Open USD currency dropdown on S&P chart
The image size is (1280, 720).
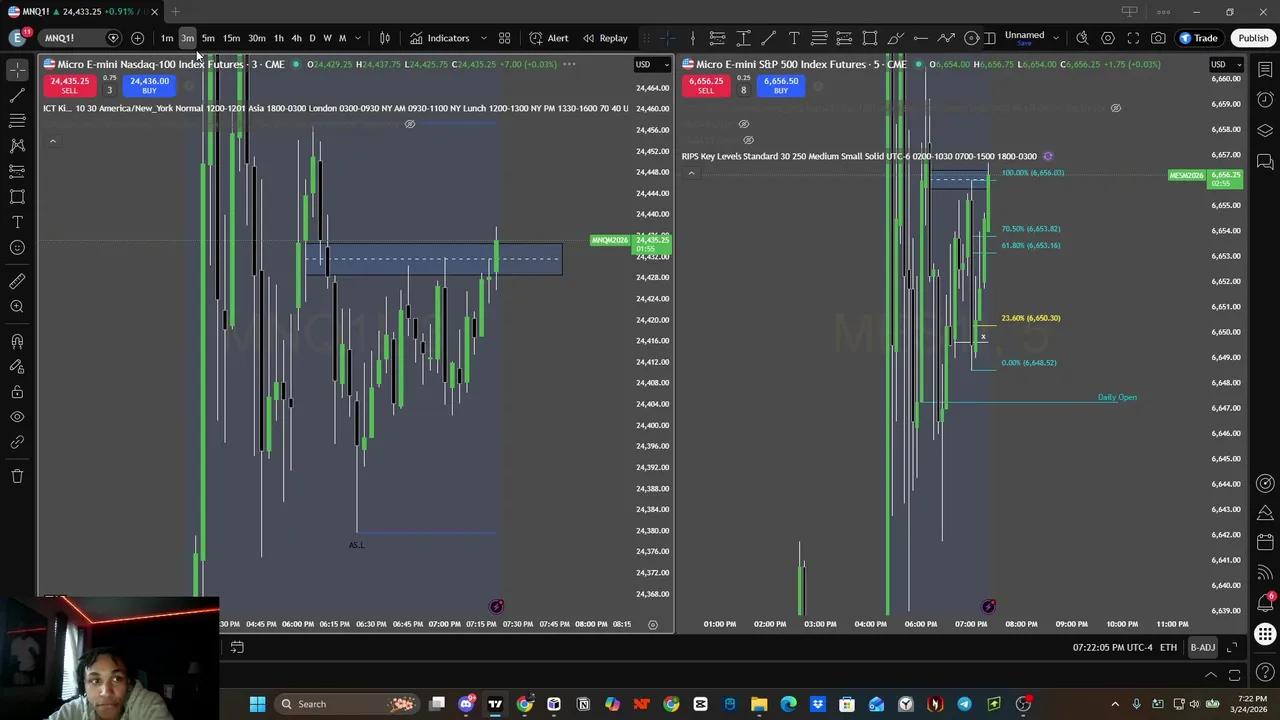click(x=1226, y=65)
